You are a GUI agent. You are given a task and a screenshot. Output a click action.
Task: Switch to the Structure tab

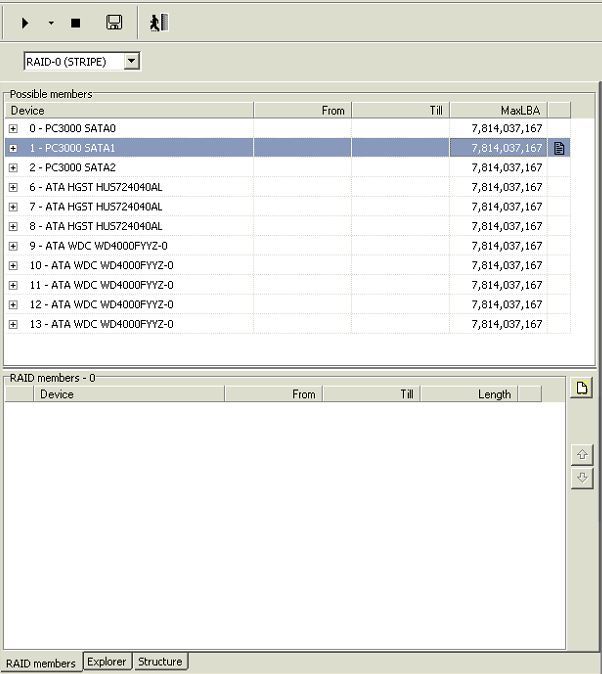tap(159, 662)
